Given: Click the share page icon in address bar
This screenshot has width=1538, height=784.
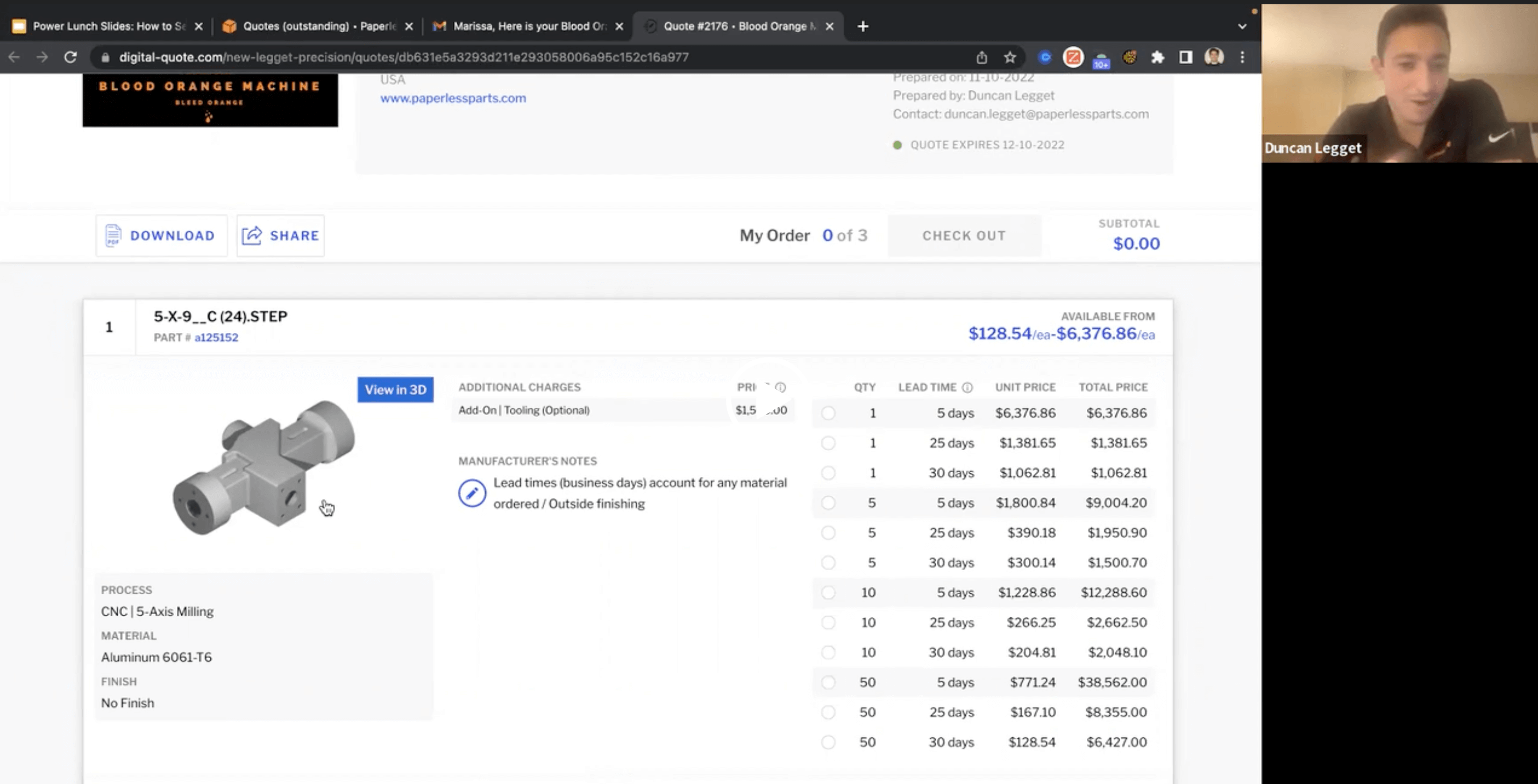Looking at the screenshot, I should (981, 58).
